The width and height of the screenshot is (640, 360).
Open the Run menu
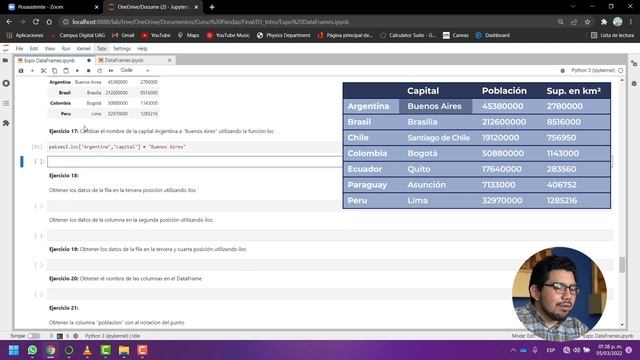(x=66, y=49)
